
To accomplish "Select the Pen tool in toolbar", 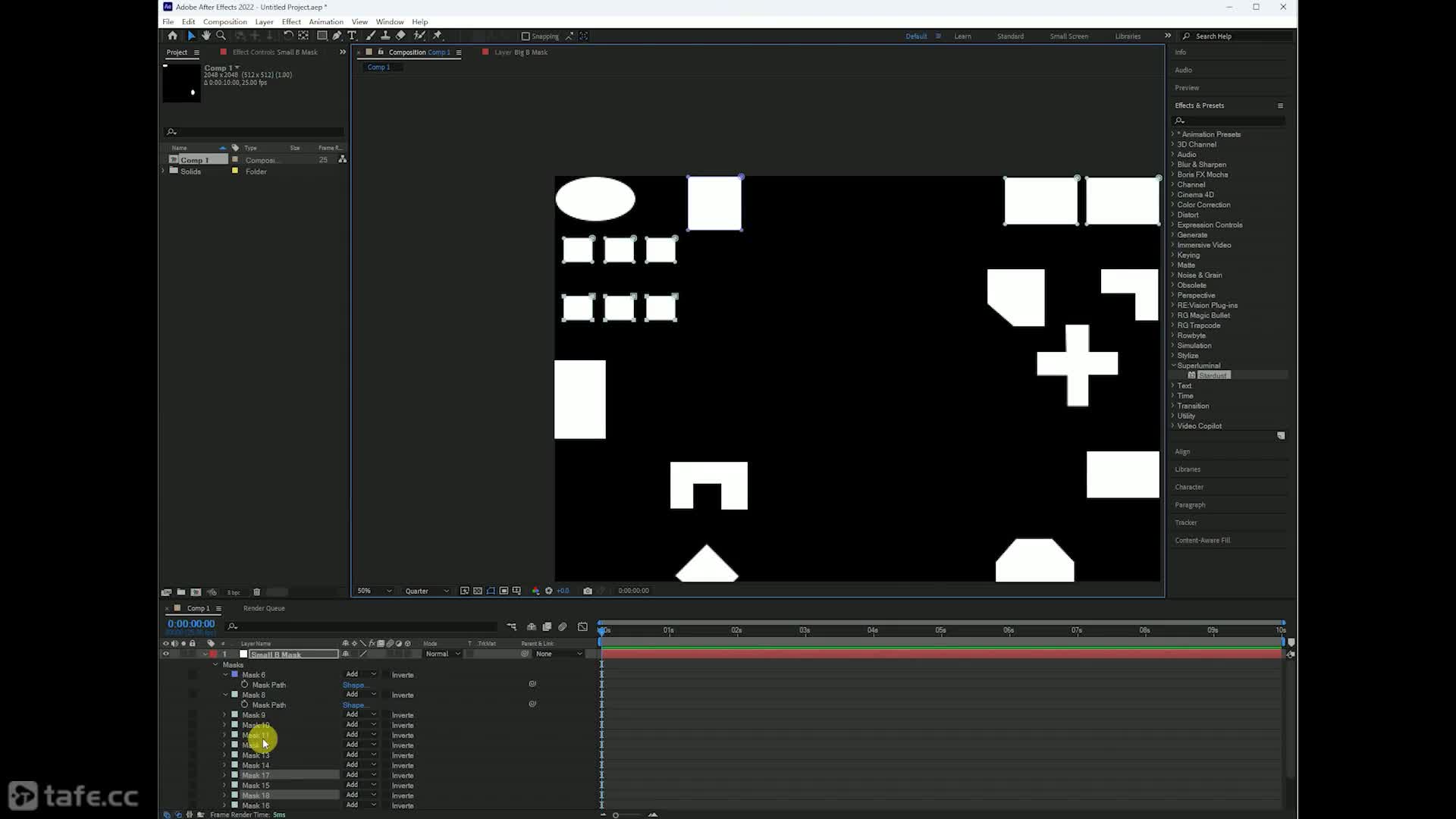I will coord(337,36).
